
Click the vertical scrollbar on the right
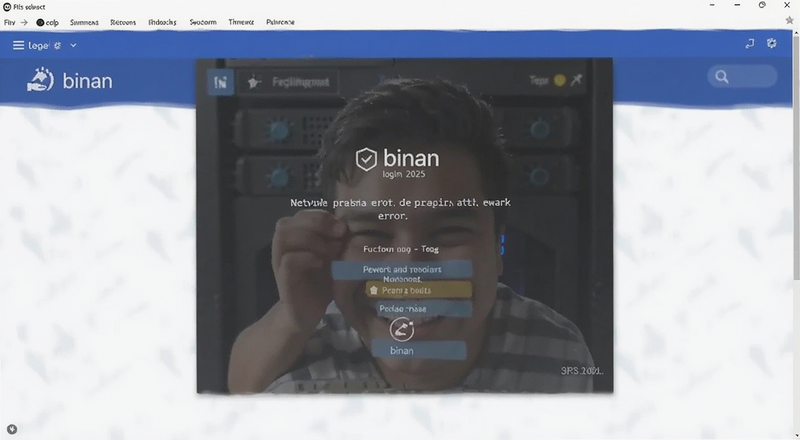796,156
